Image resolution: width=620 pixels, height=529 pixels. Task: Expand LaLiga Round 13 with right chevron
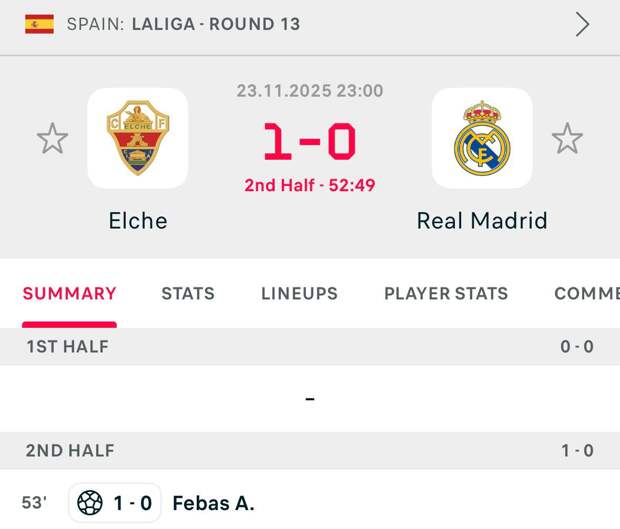(x=582, y=24)
